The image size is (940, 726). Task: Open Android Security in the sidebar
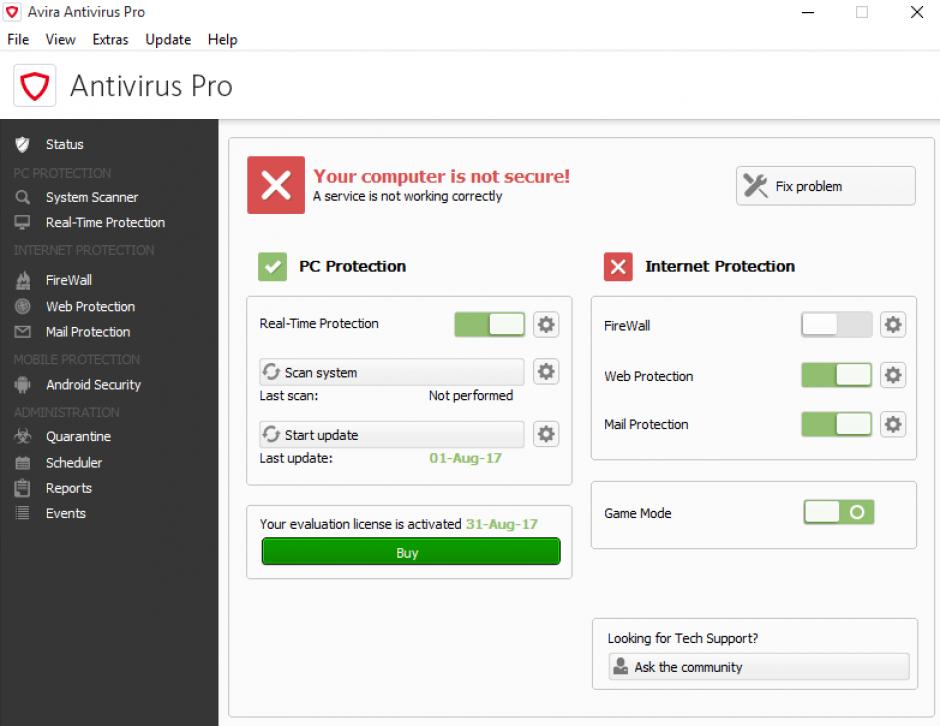point(93,385)
